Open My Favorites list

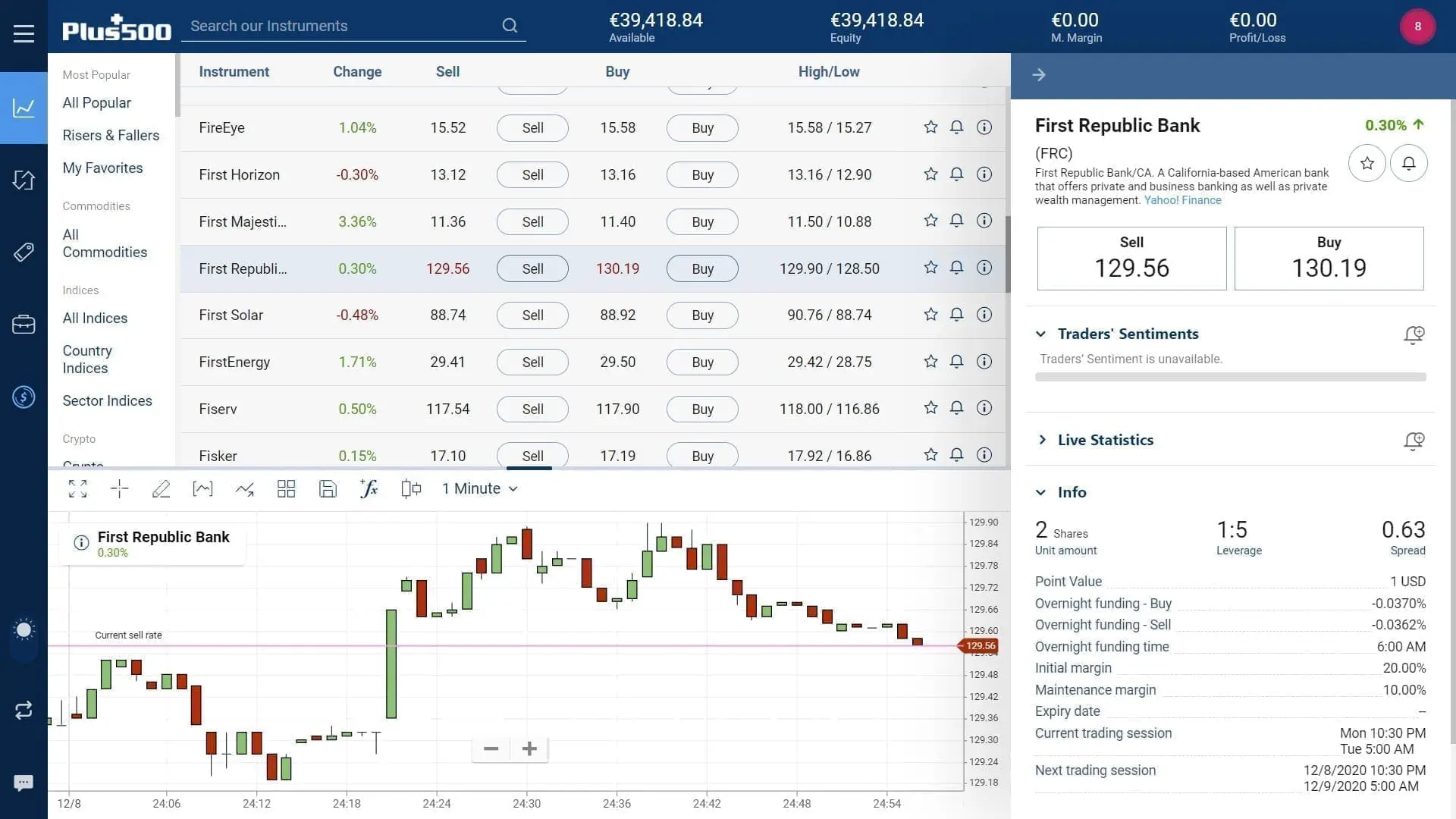click(102, 168)
